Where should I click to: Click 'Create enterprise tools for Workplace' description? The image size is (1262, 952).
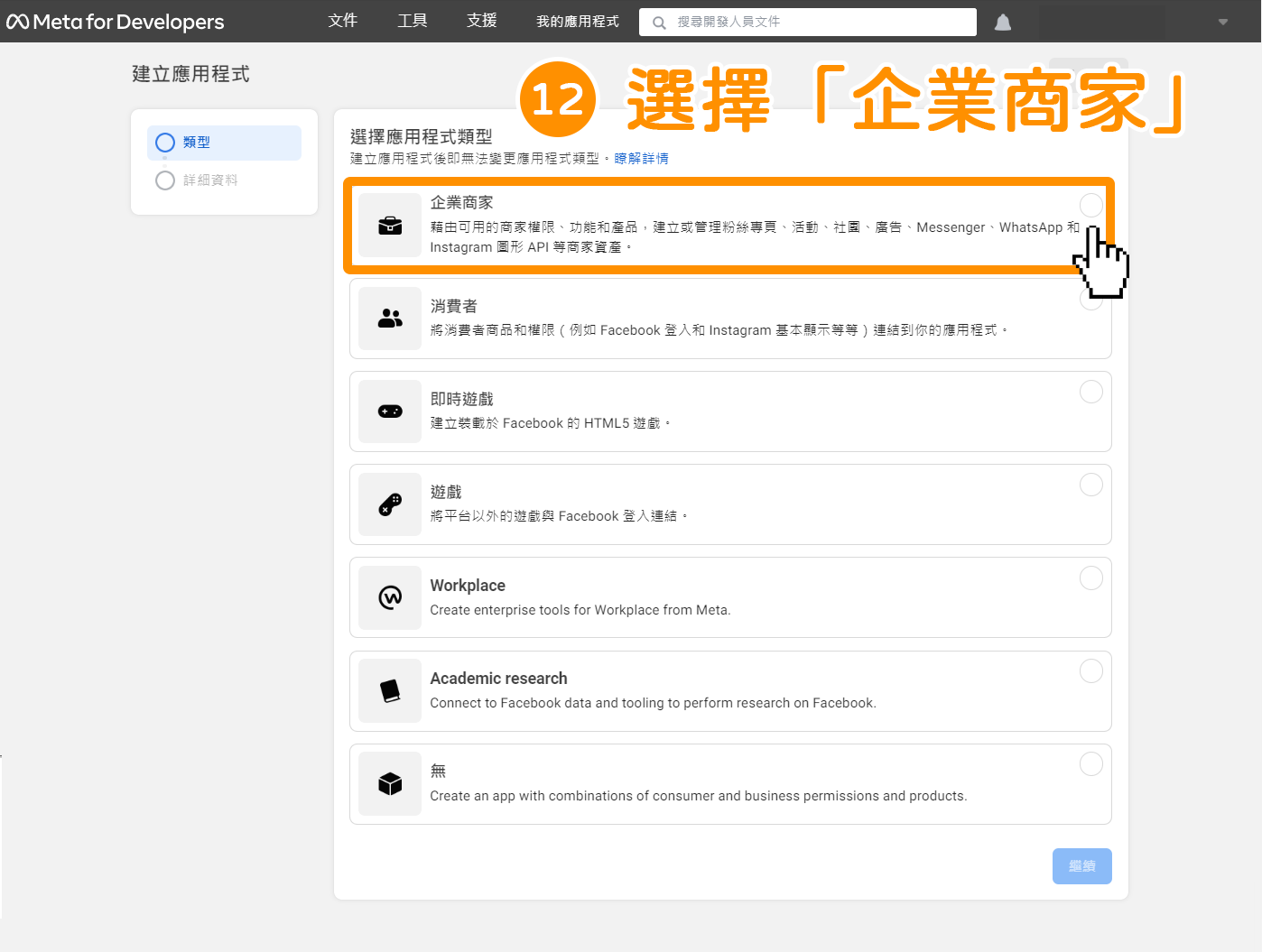580,611
